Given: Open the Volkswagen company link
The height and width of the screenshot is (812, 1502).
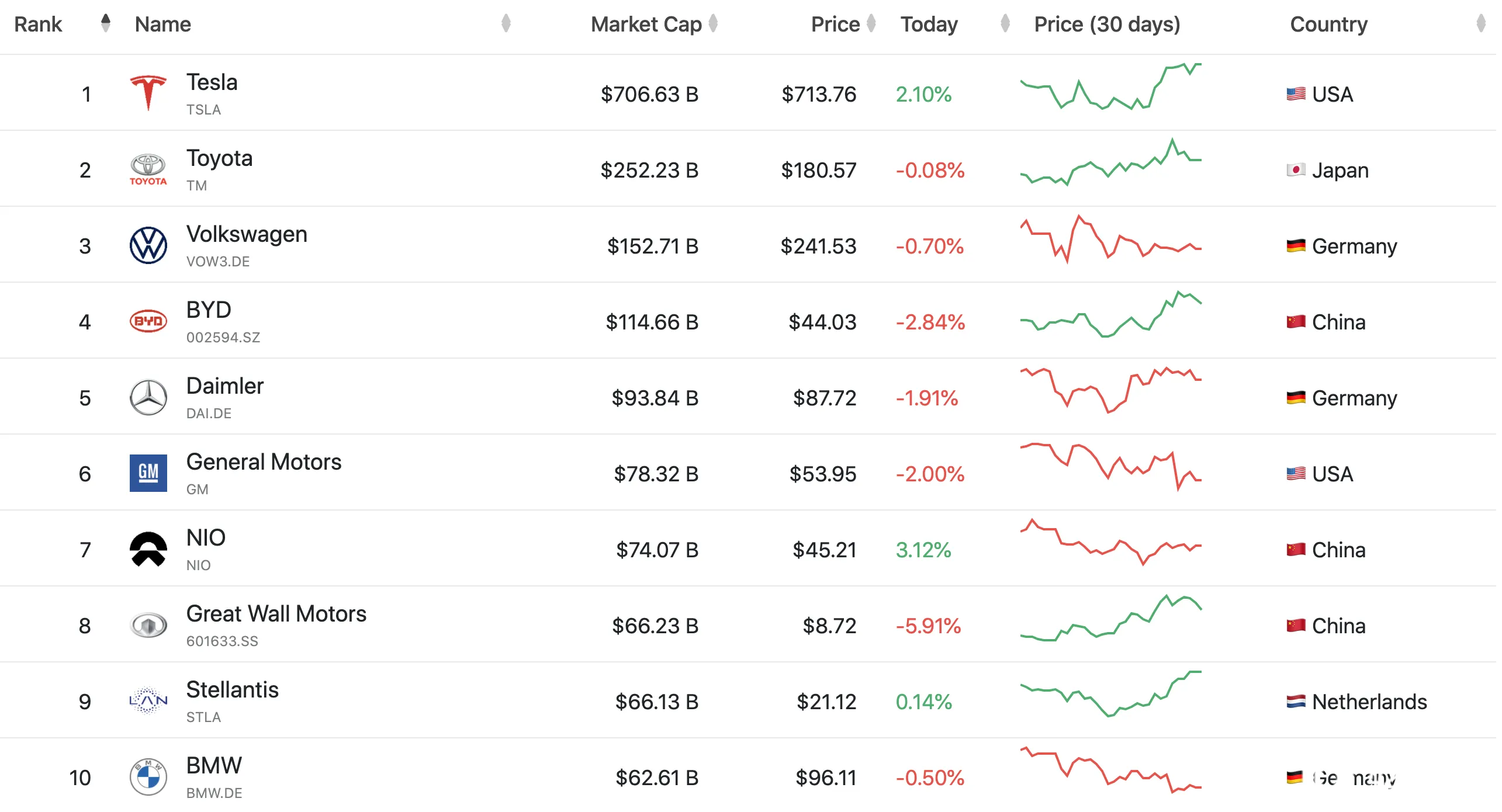Looking at the screenshot, I should [247, 234].
